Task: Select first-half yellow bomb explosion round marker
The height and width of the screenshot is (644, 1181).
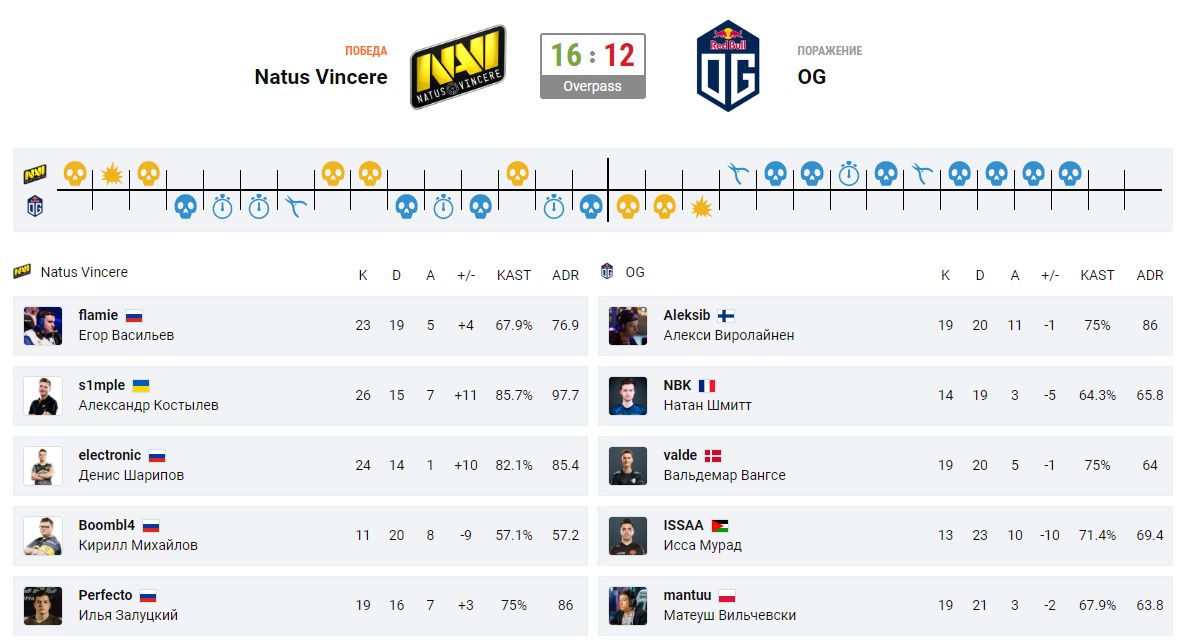Action: (111, 175)
